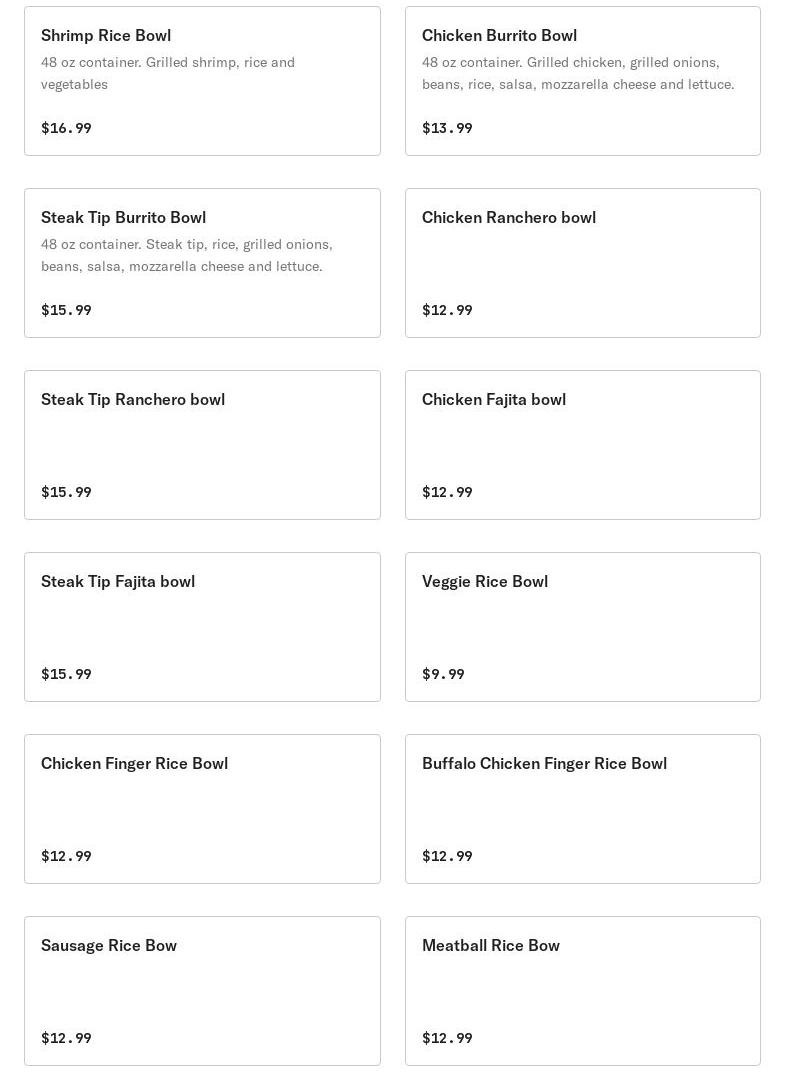Select Buffalo Chicken Finger Rice Bowl
The image size is (785, 1089).
click(544, 764)
